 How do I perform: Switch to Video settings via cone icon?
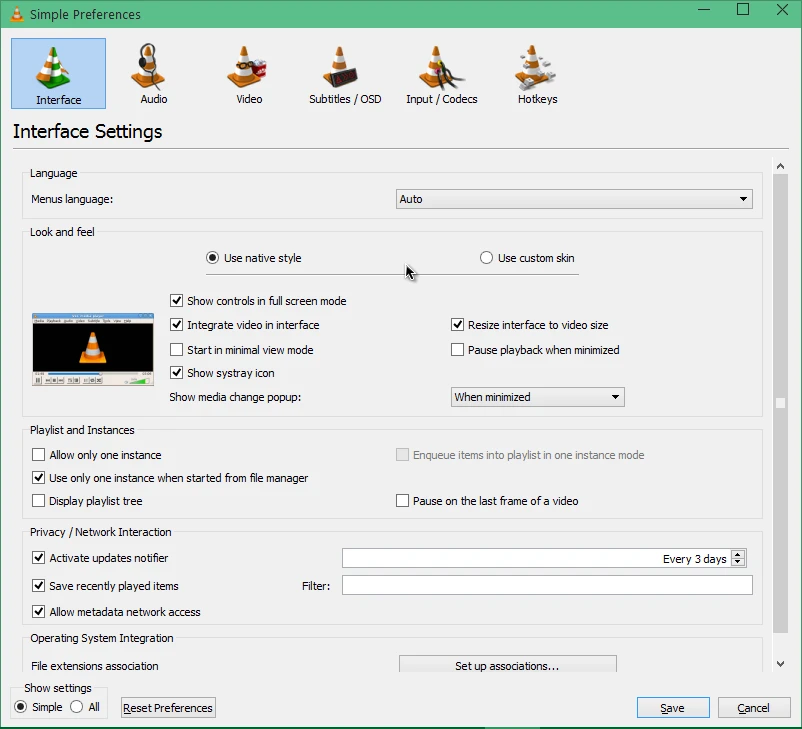247,72
